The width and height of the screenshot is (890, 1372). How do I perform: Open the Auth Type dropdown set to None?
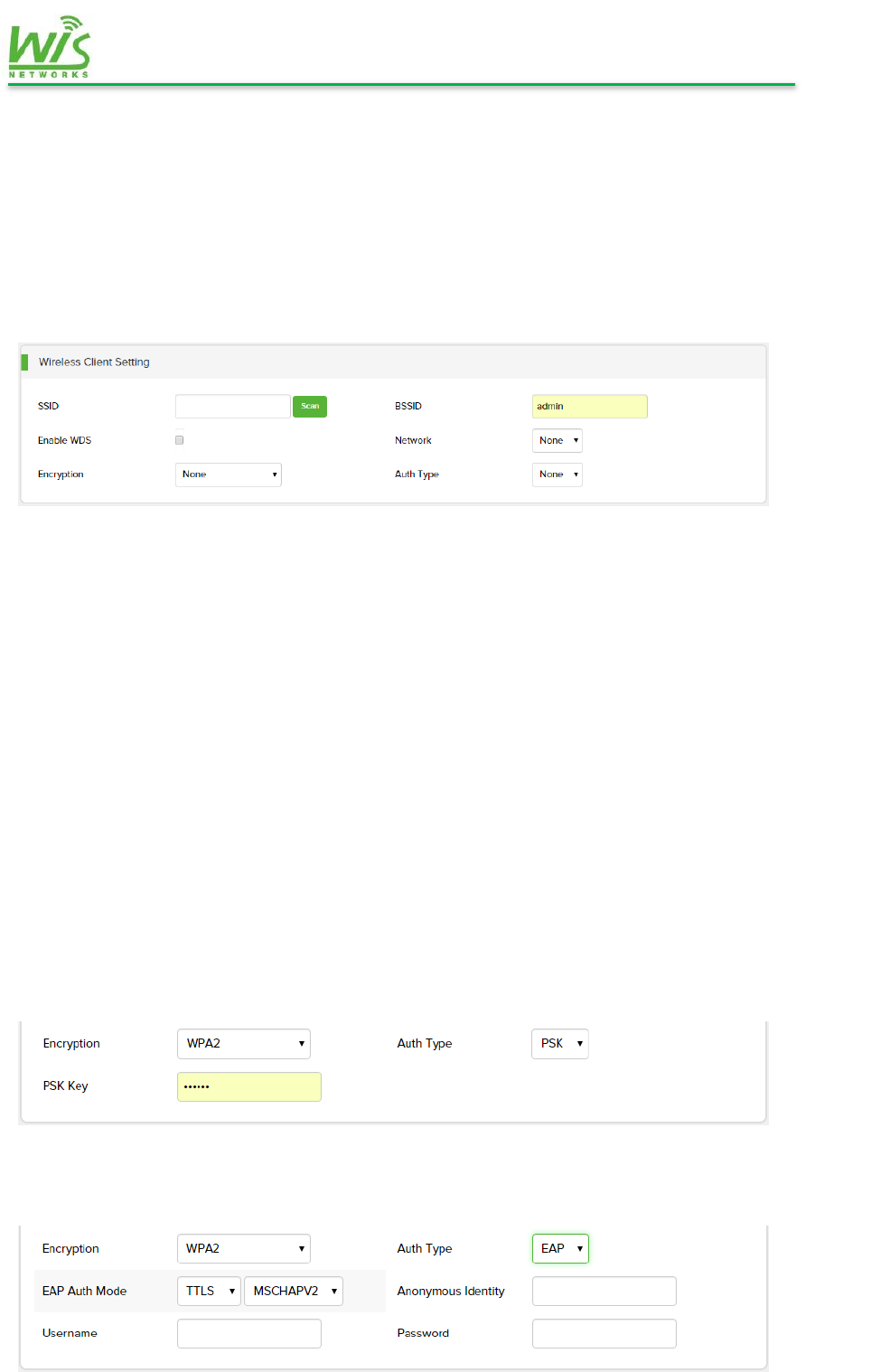pyautogui.click(x=557, y=475)
